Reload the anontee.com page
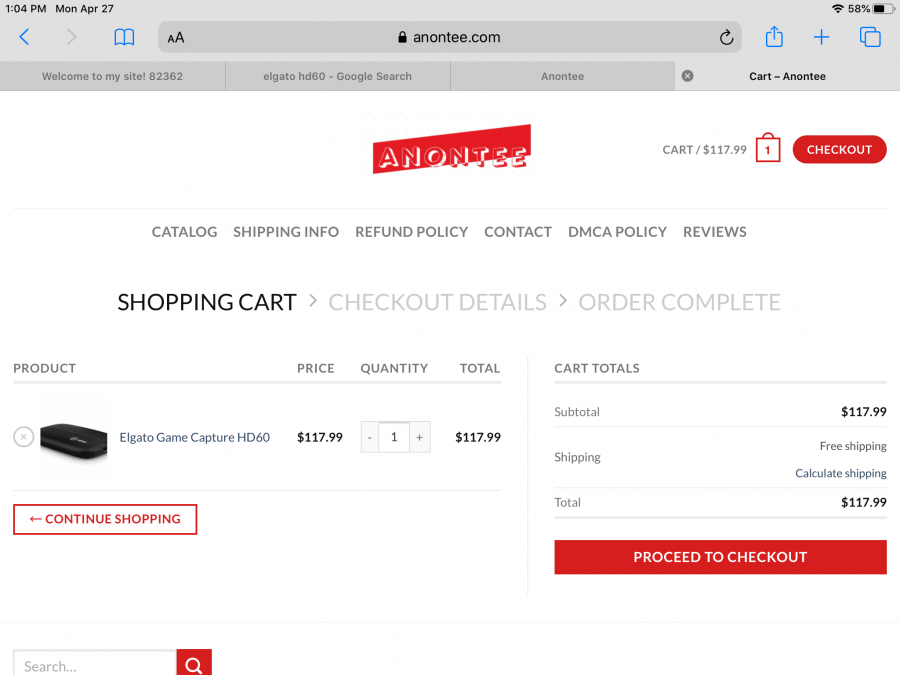Viewport: 900px width, 675px height. pos(726,37)
